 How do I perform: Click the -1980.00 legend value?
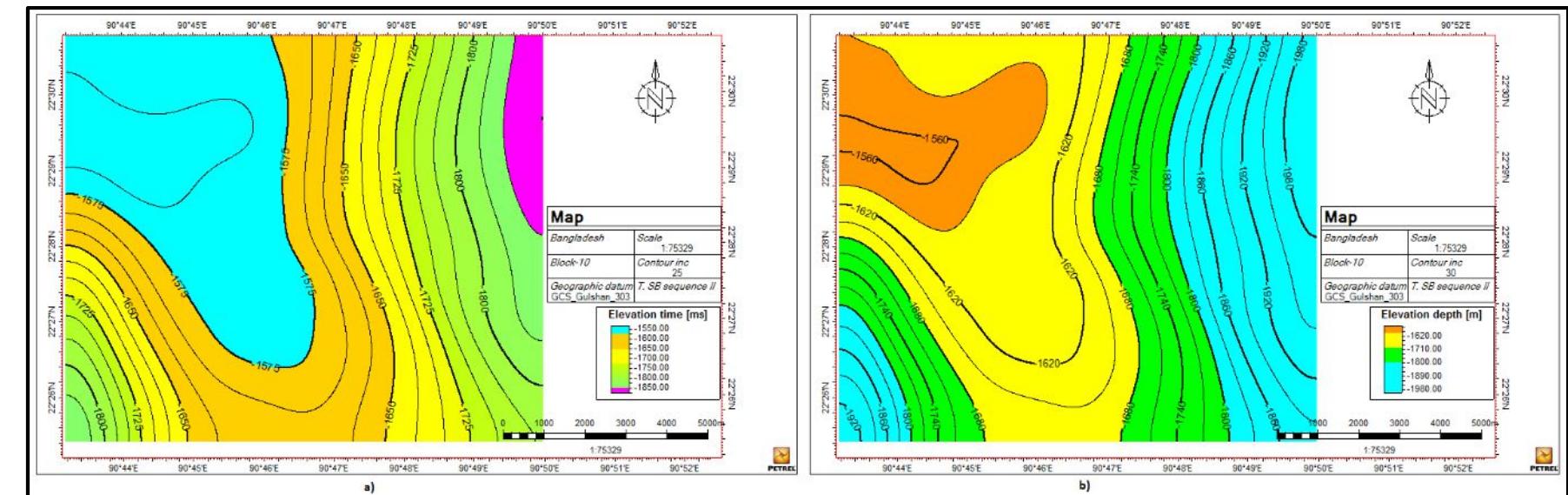click(x=1423, y=389)
